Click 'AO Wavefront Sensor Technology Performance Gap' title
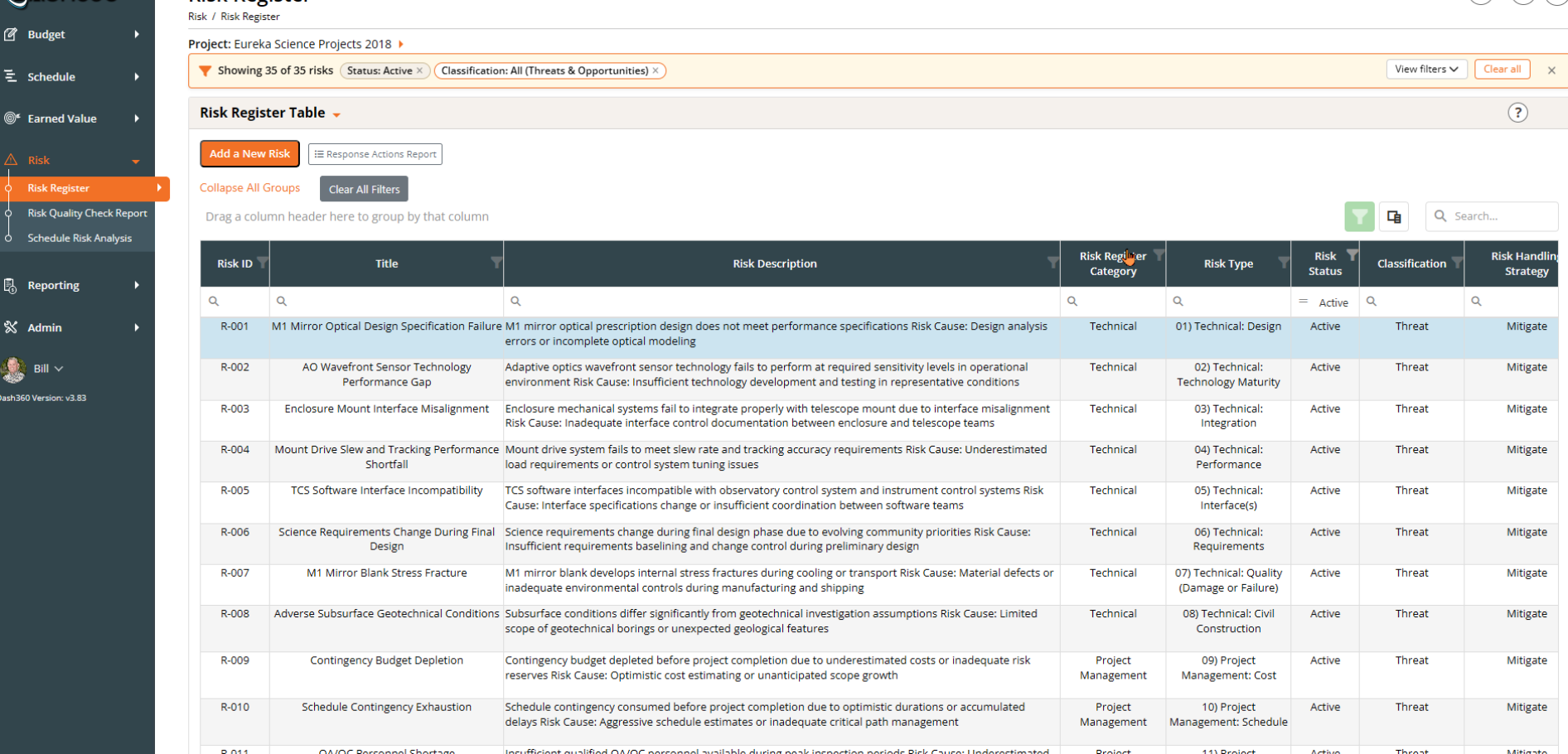Image resolution: width=1568 pixels, height=754 pixels. 387,375
